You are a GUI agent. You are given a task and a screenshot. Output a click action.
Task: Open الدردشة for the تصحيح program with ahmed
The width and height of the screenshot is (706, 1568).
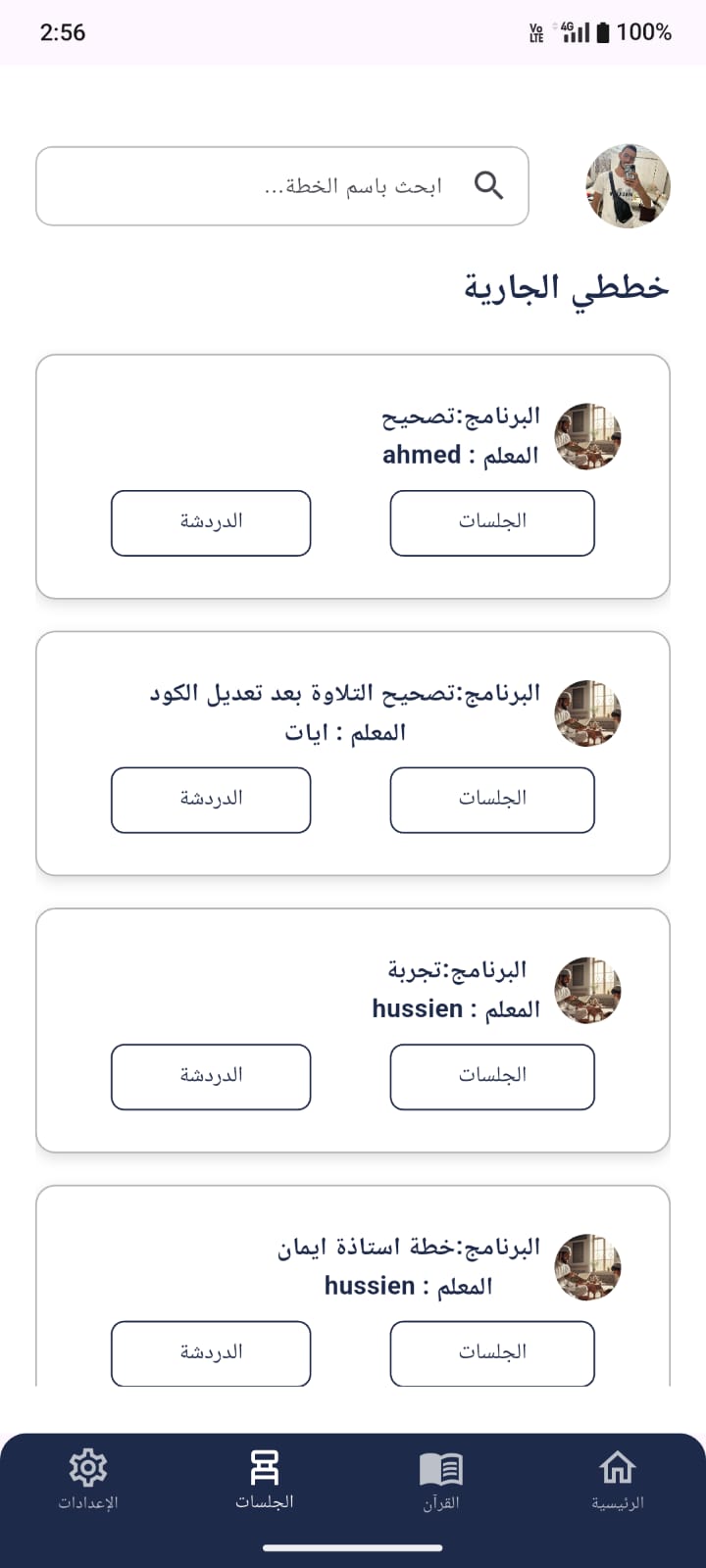[x=211, y=522]
